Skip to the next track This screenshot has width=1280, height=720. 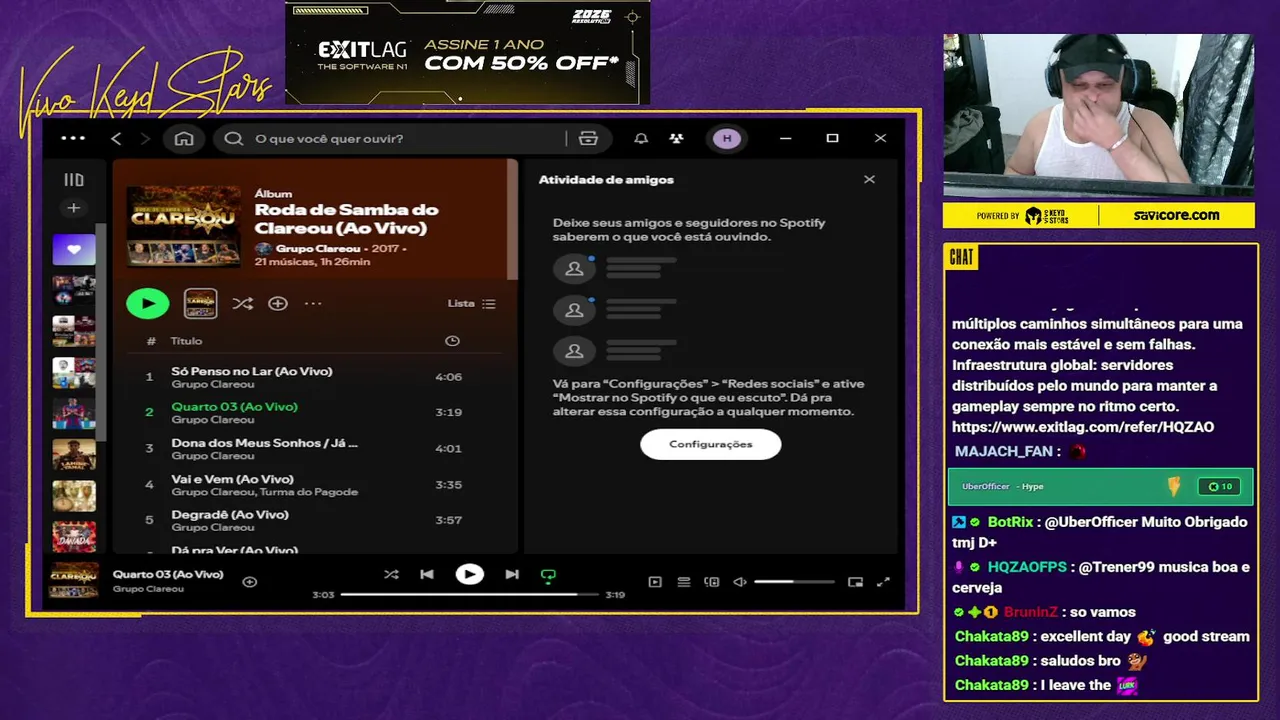click(512, 574)
